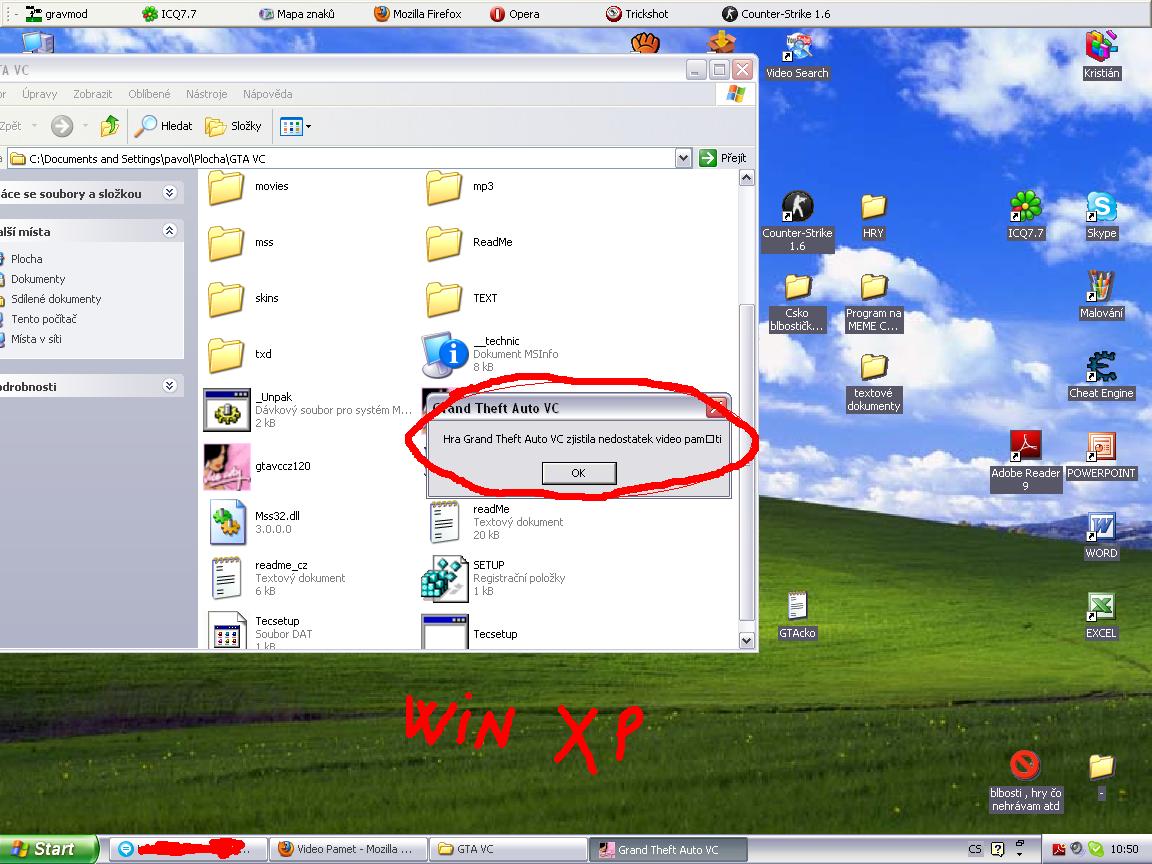1152x864 pixels.
Task: Click the CS language indicator in tray
Action: 975,849
